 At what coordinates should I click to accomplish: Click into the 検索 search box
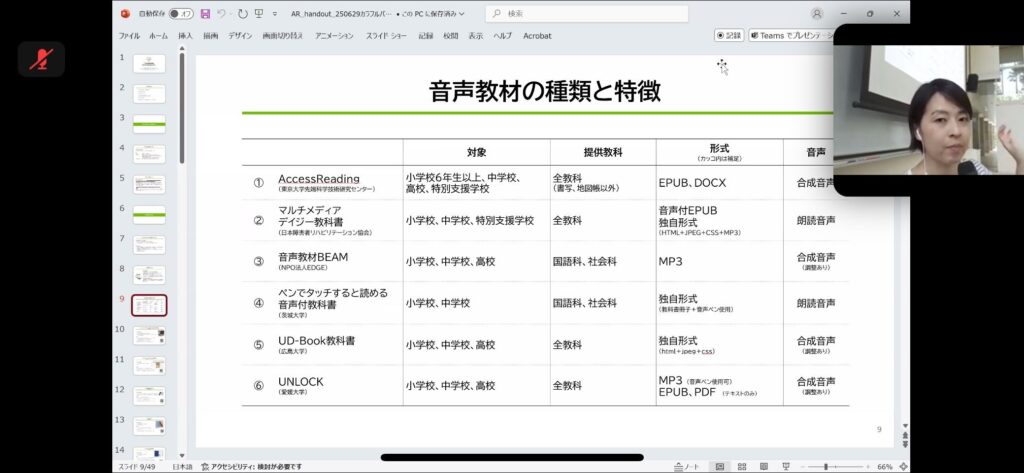[x=586, y=14]
